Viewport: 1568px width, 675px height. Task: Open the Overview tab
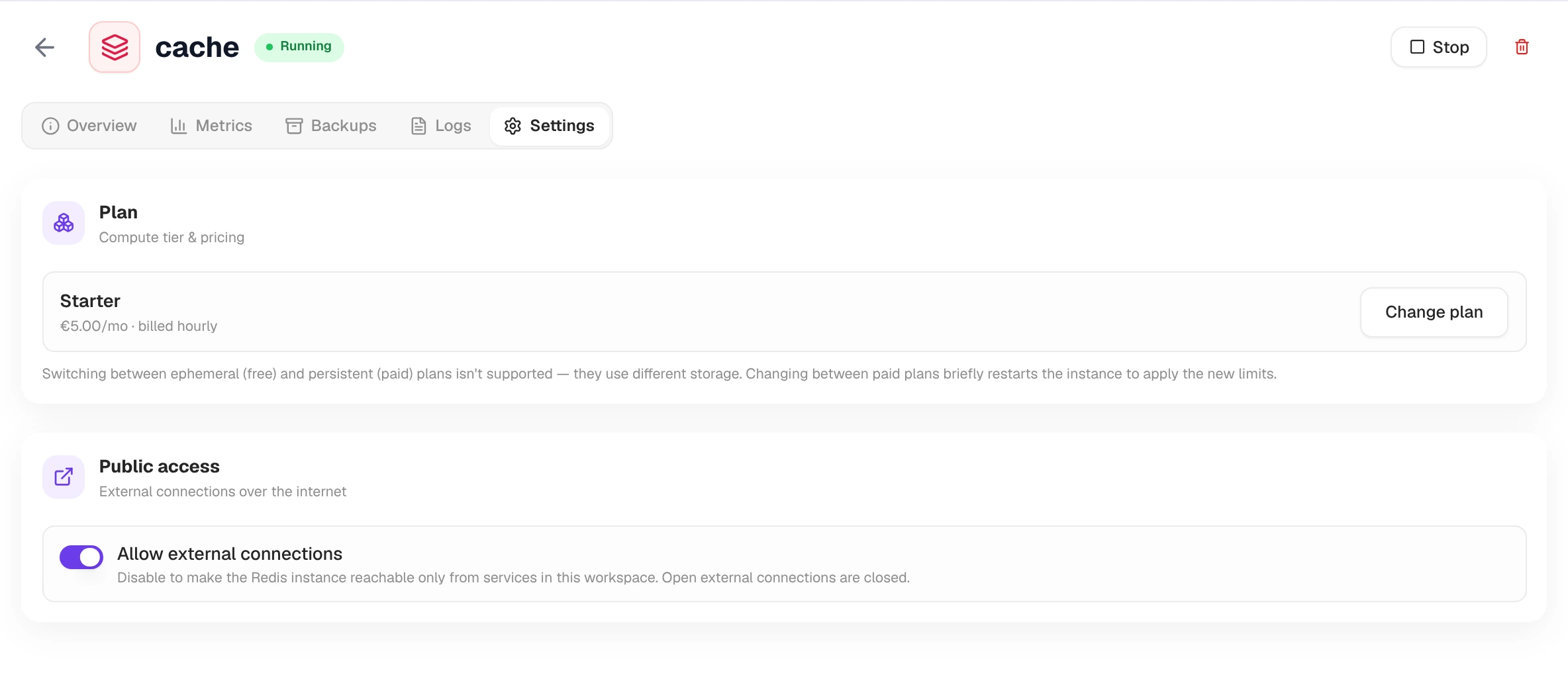click(x=89, y=126)
